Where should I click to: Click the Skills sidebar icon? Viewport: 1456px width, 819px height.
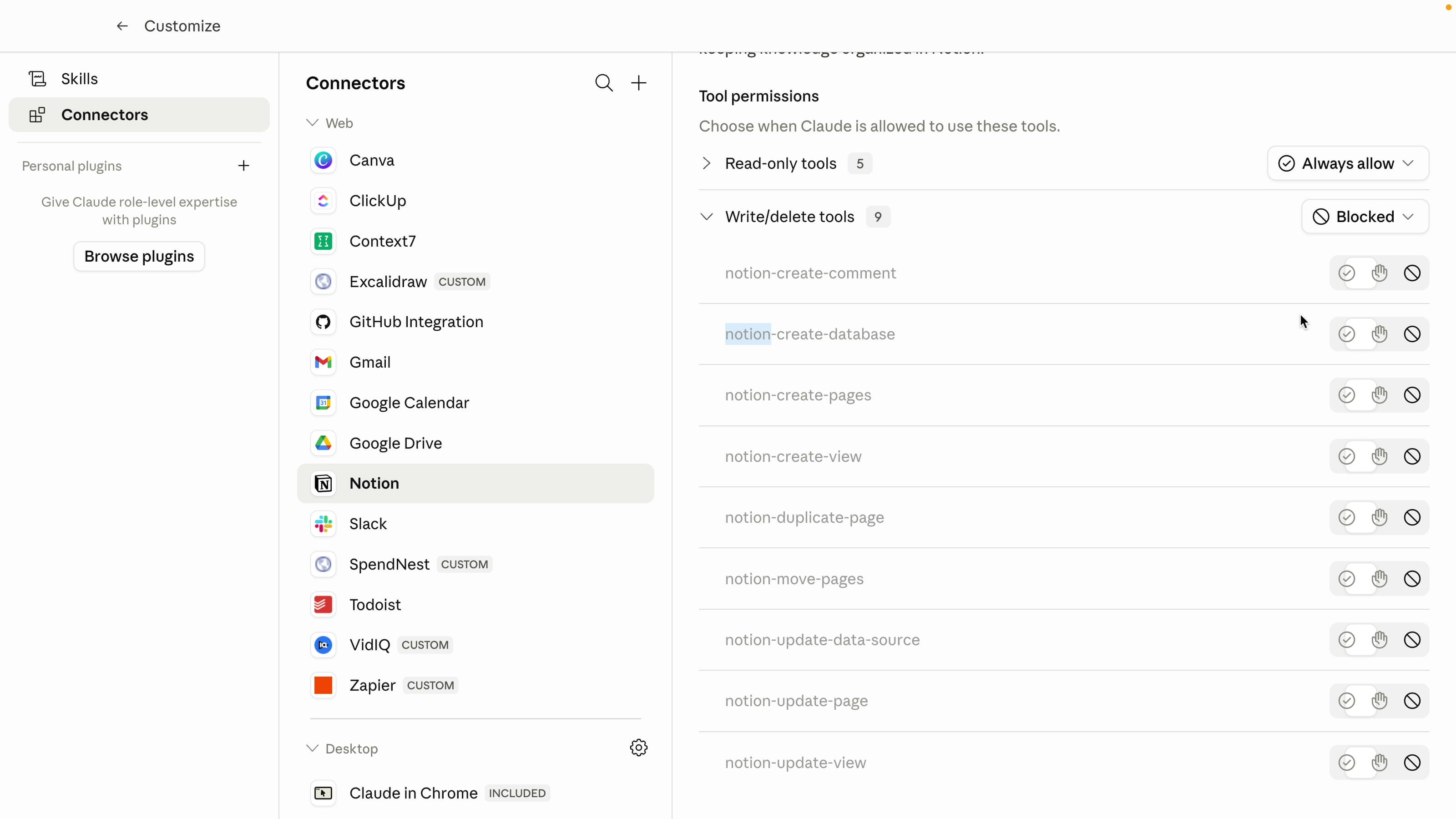[37, 79]
